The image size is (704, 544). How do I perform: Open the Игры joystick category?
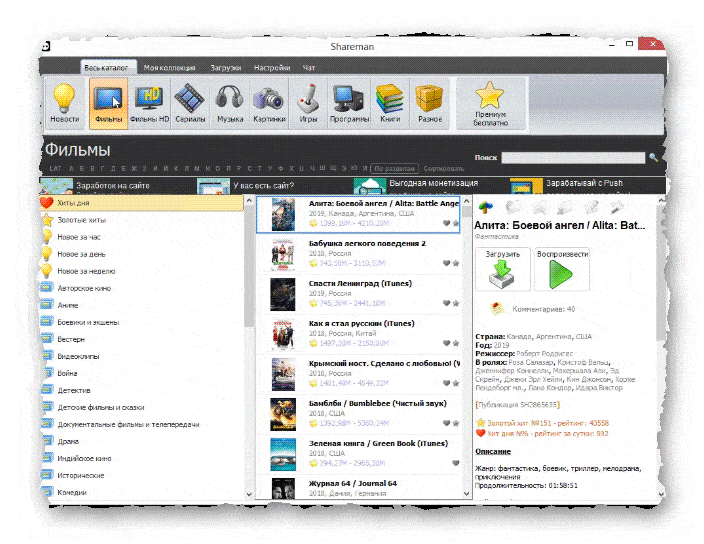(x=308, y=103)
